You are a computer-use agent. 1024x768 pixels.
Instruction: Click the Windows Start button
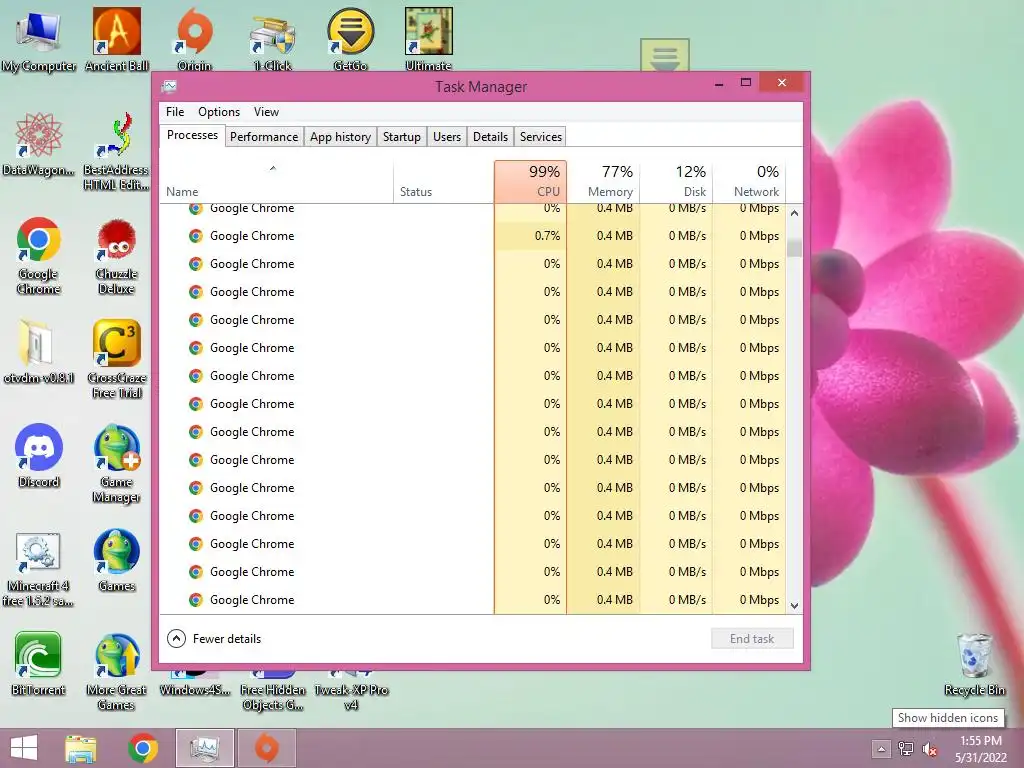[x=24, y=748]
